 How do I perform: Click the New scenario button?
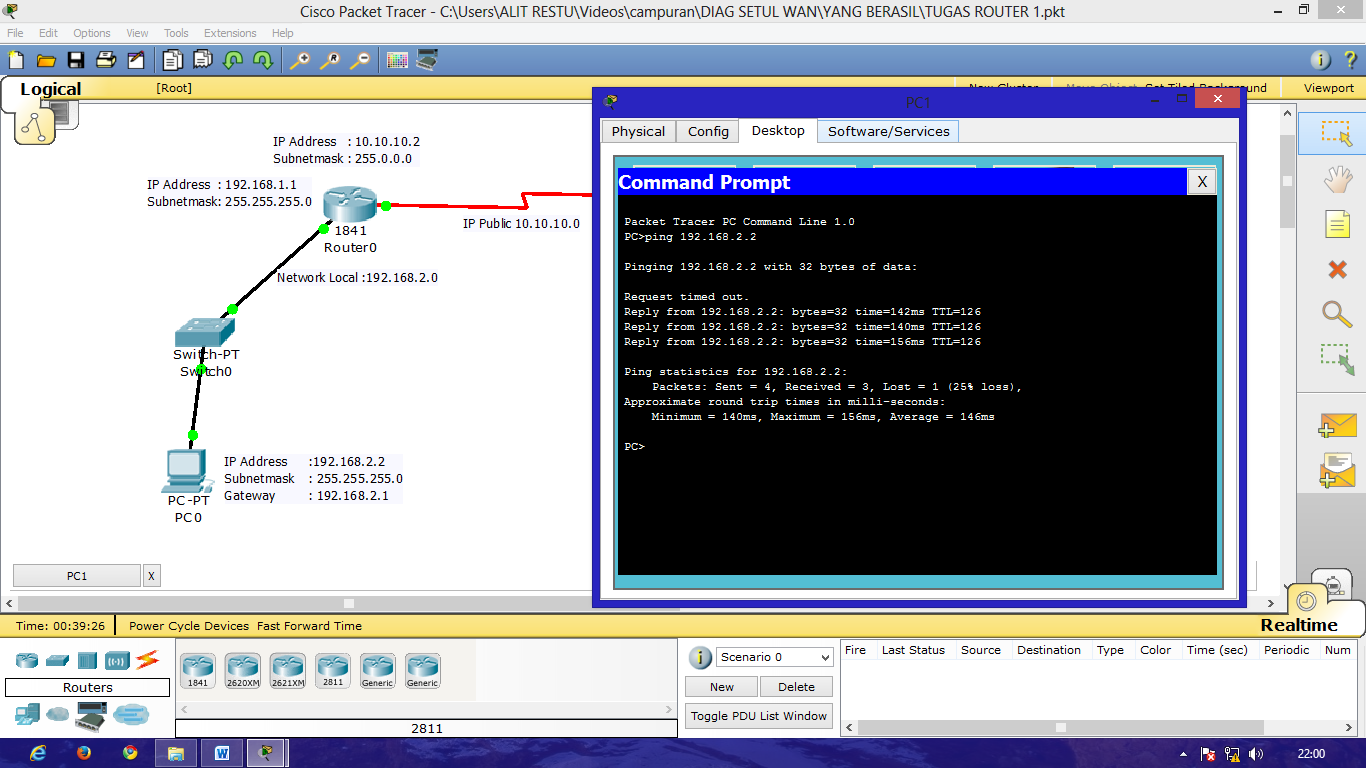[722, 687]
